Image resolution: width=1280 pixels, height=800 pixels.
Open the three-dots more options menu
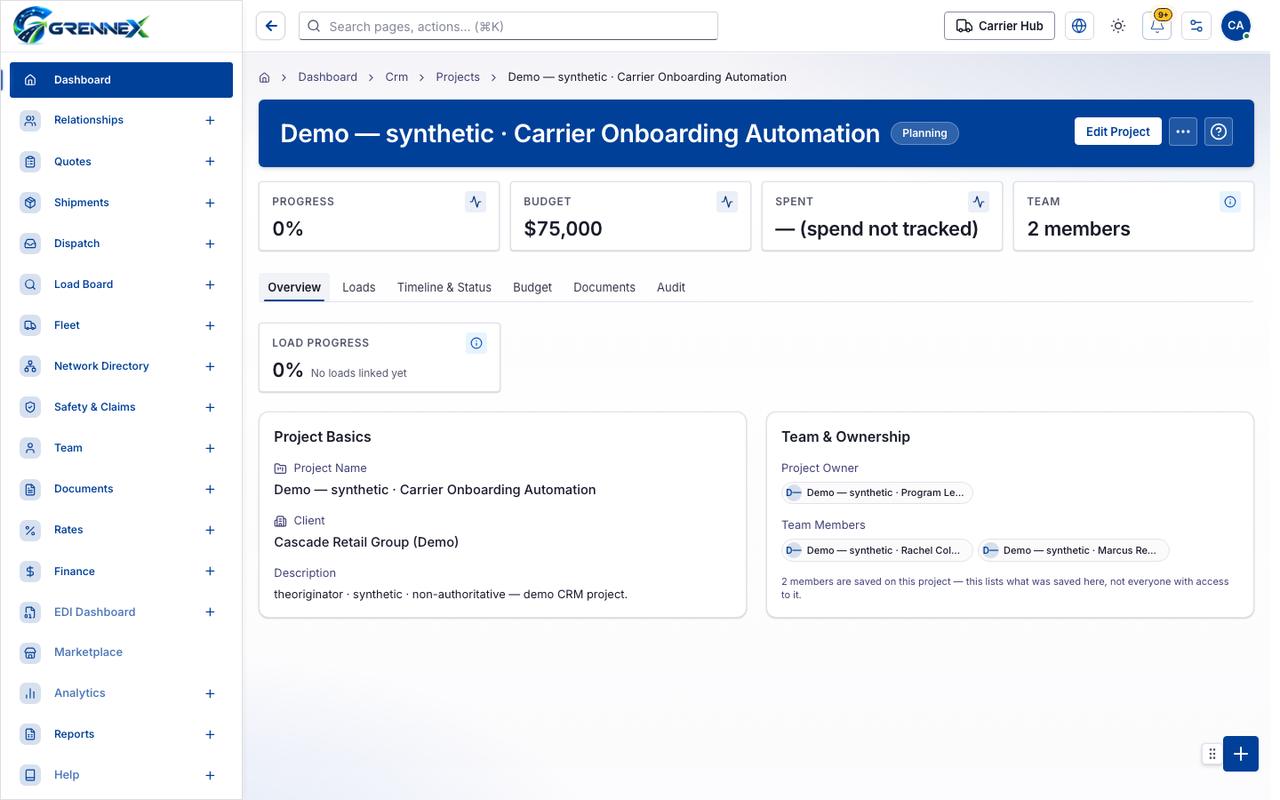pyautogui.click(x=1183, y=132)
